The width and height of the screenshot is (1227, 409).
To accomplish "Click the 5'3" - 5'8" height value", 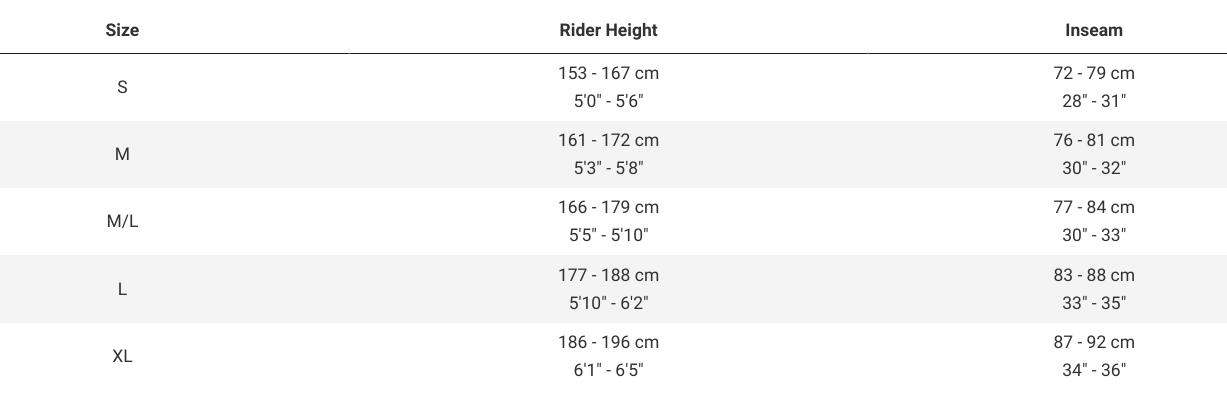I will pos(608,168).
